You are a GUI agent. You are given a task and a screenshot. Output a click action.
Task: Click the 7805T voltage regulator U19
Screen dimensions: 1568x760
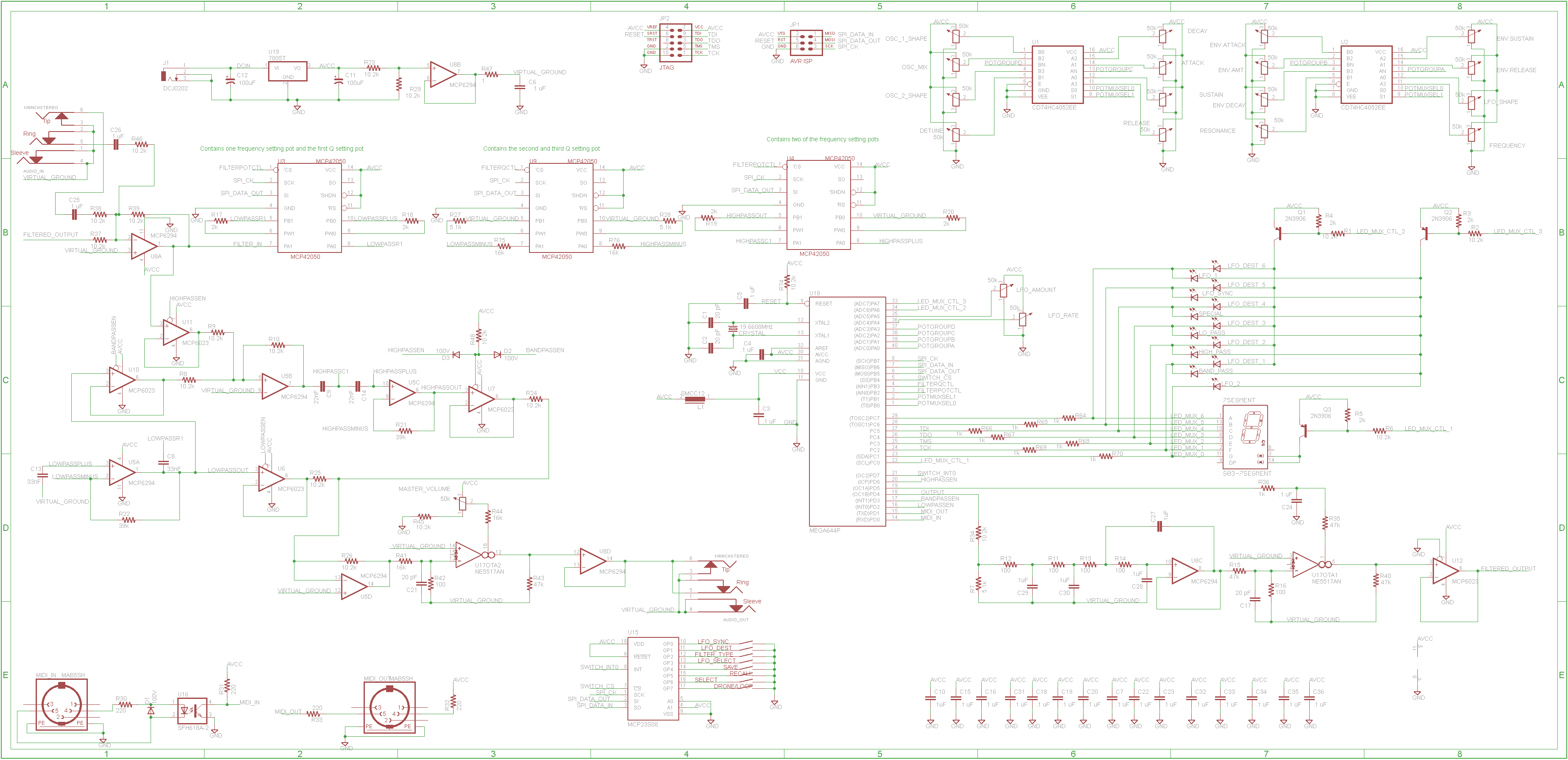tap(287, 71)
